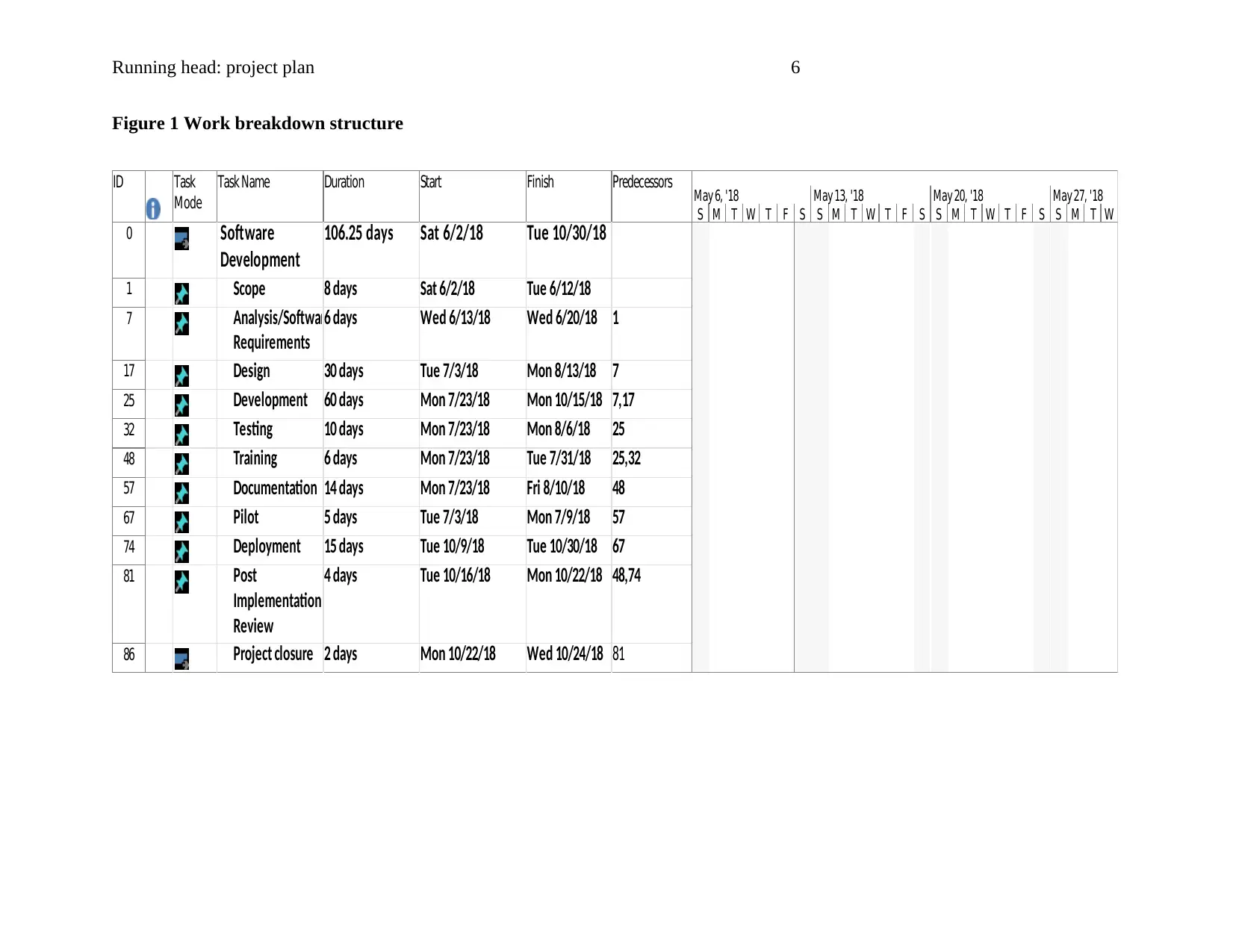
Task: Click the May 27, '18 timeline header
Action: [x=1078, y=196]
